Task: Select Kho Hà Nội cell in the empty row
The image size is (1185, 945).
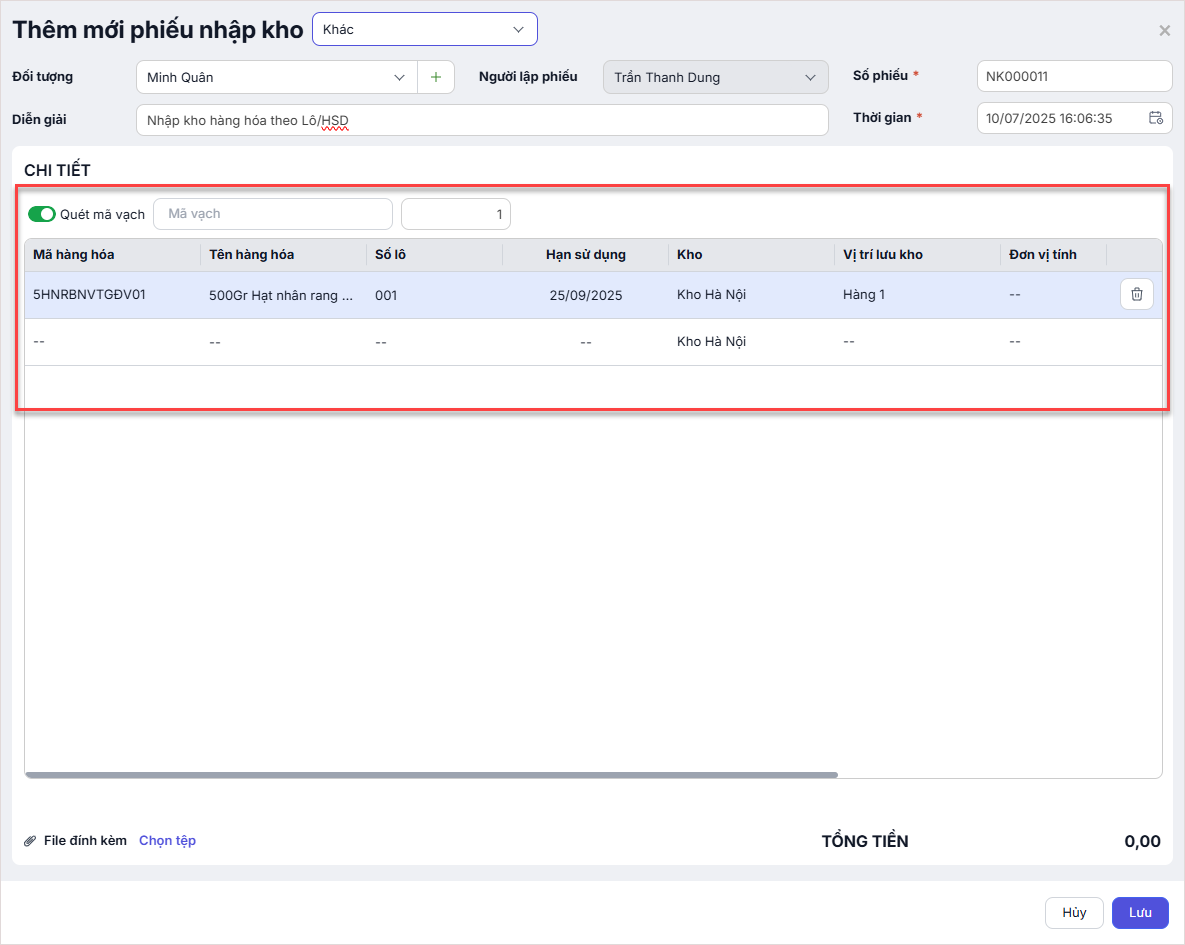Action: click(x=711, y=342)
